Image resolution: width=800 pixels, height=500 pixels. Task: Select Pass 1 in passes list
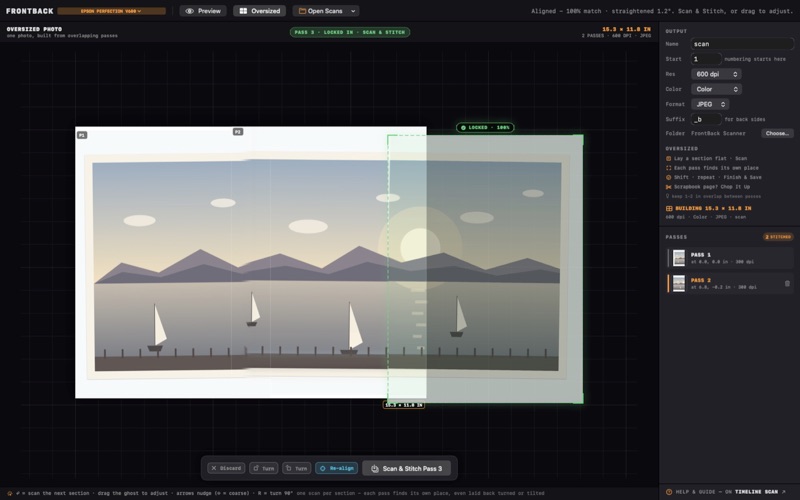pos(730,258)
